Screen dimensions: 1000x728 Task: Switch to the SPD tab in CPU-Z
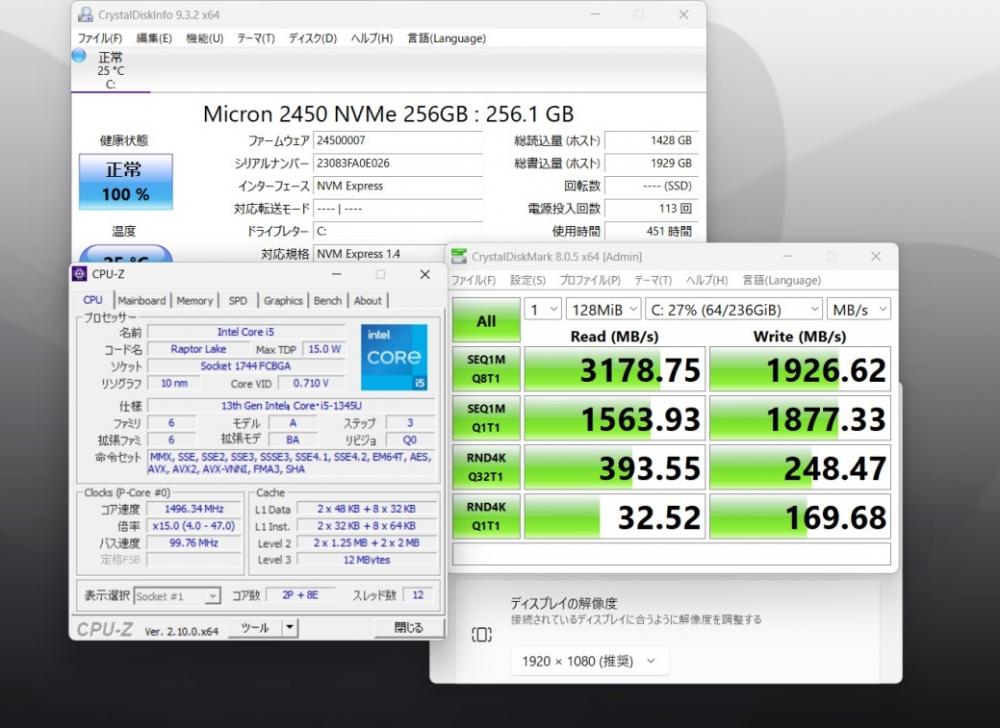[238, 300]
